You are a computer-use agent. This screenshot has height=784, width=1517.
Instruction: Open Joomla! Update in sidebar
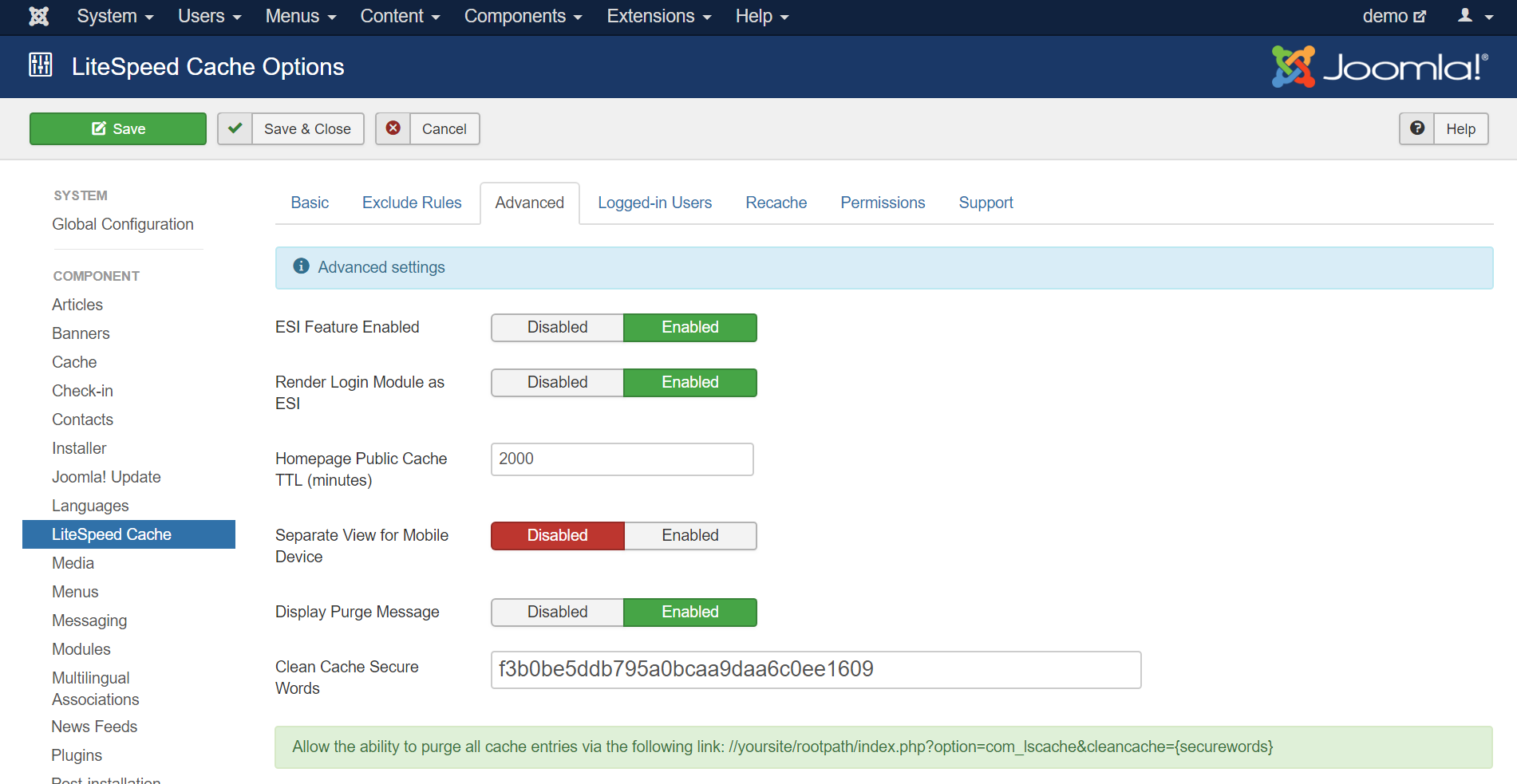[x=106, y=477]
